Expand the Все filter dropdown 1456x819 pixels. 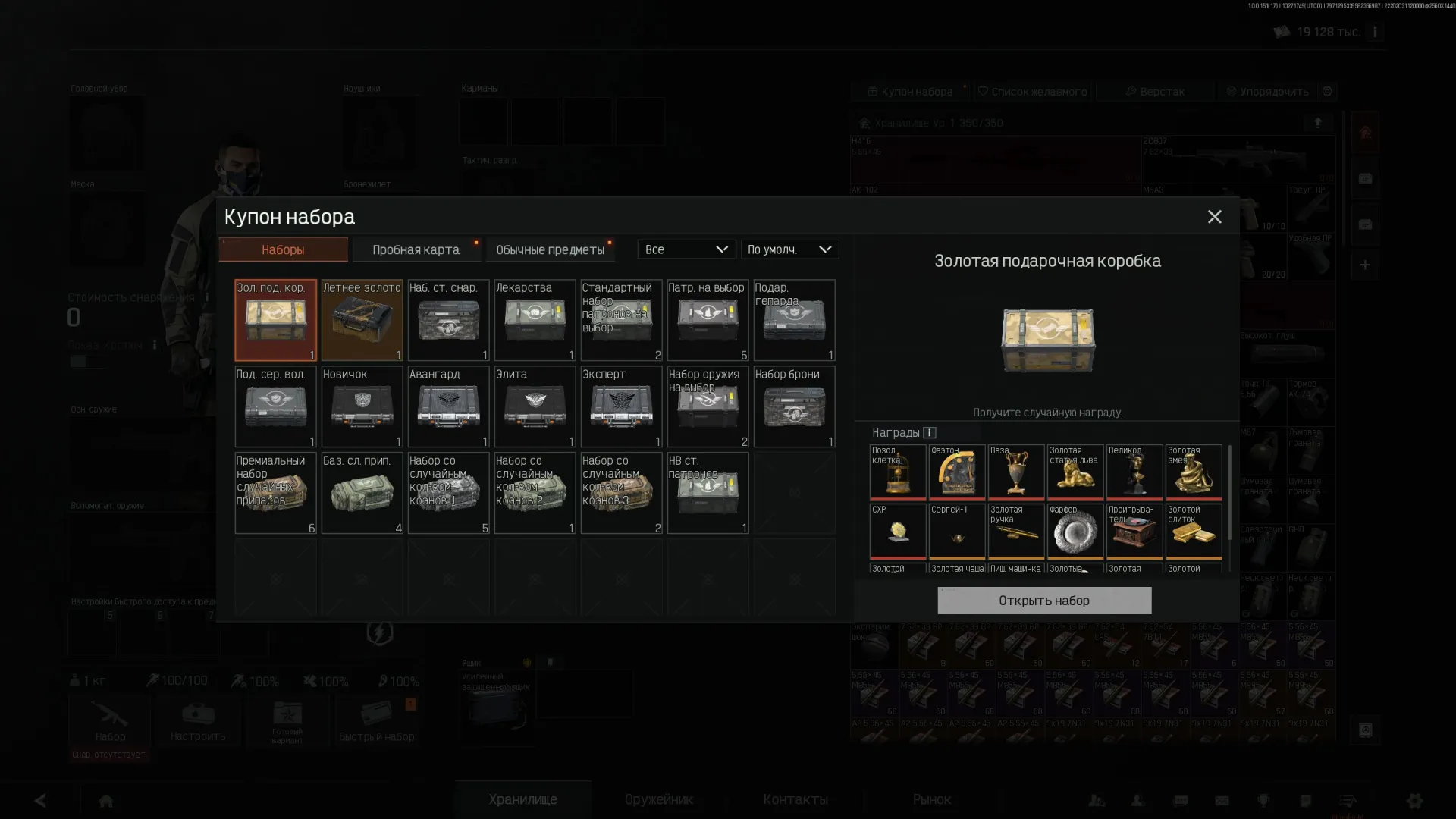686,249
